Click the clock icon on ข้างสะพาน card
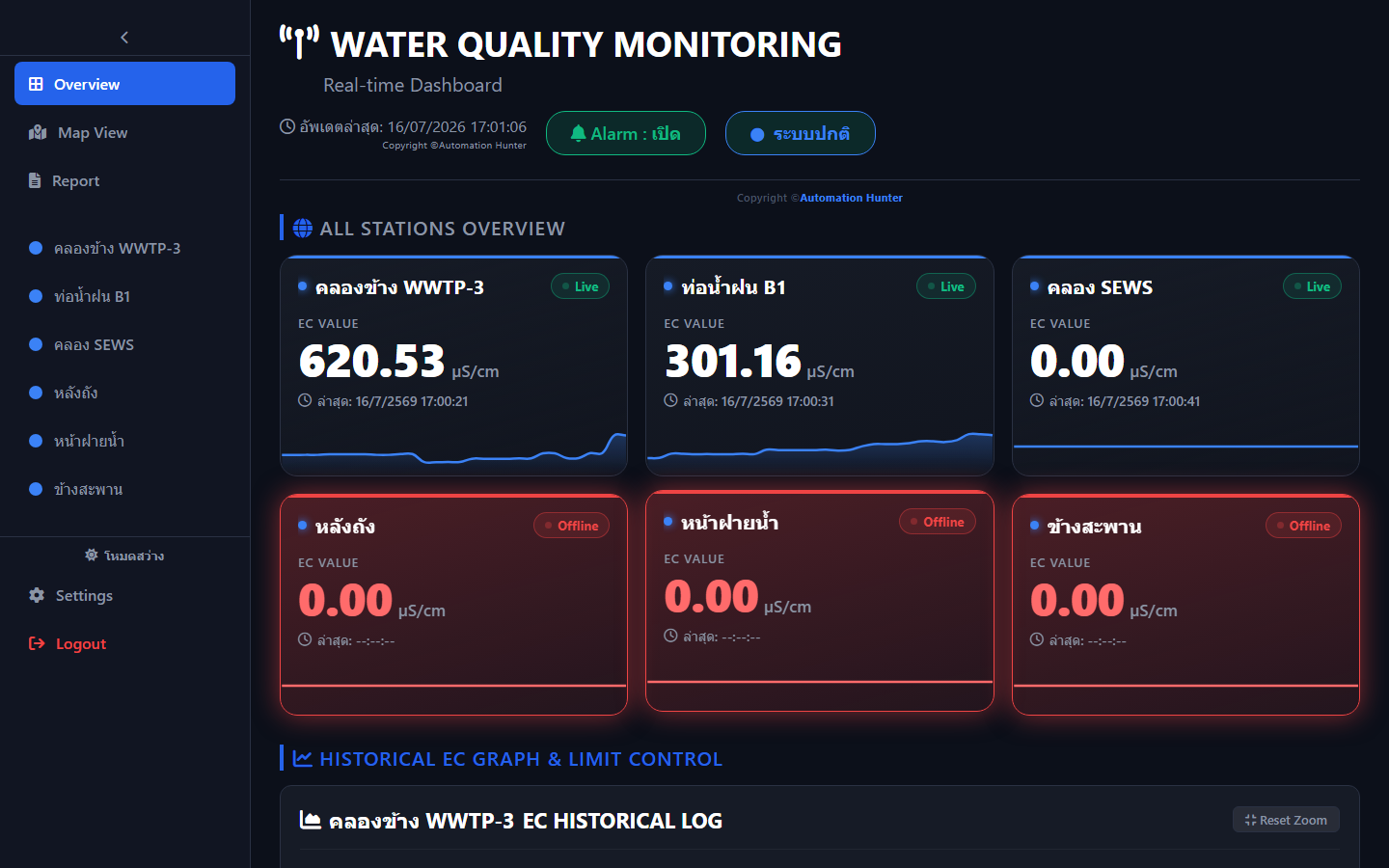Image resolution: width=1389 pixels, height=868 pixels. 1037,639
